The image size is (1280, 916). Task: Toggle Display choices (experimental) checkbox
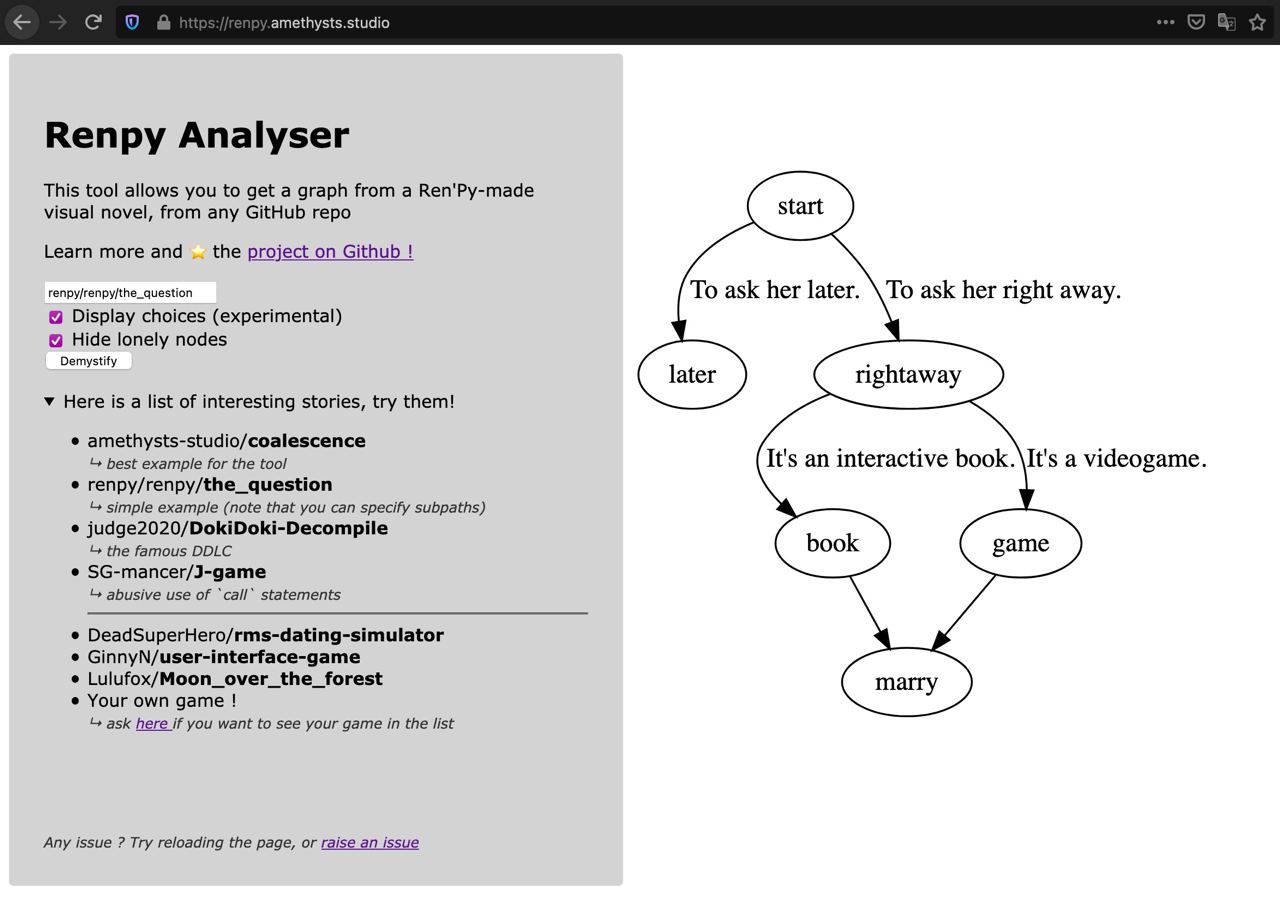(x=56, y=317)
